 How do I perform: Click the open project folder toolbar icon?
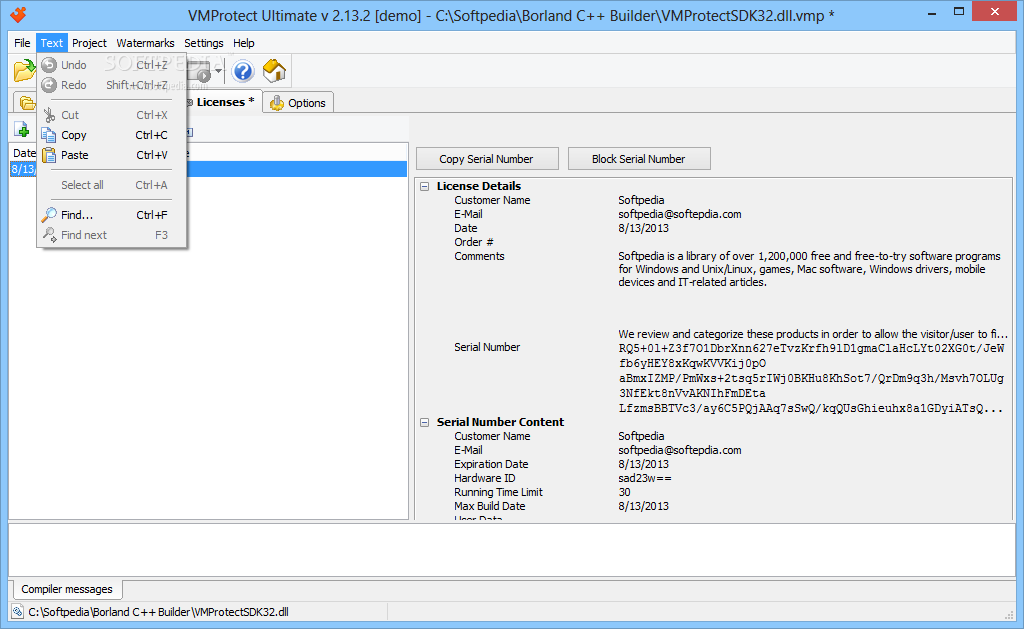tap(24, 71)
